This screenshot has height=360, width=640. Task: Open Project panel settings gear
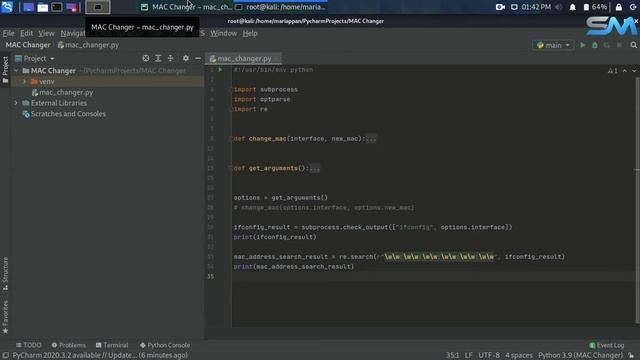186,58
